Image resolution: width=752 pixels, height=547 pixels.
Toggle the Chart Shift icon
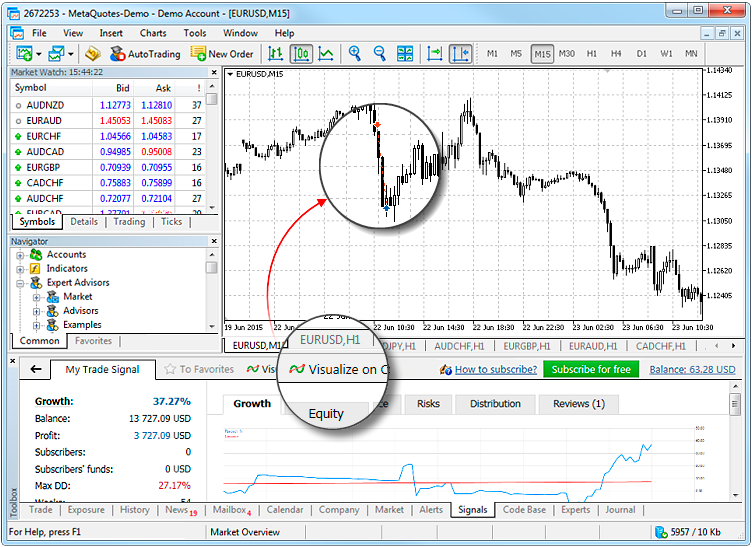[x=460, y=54]
